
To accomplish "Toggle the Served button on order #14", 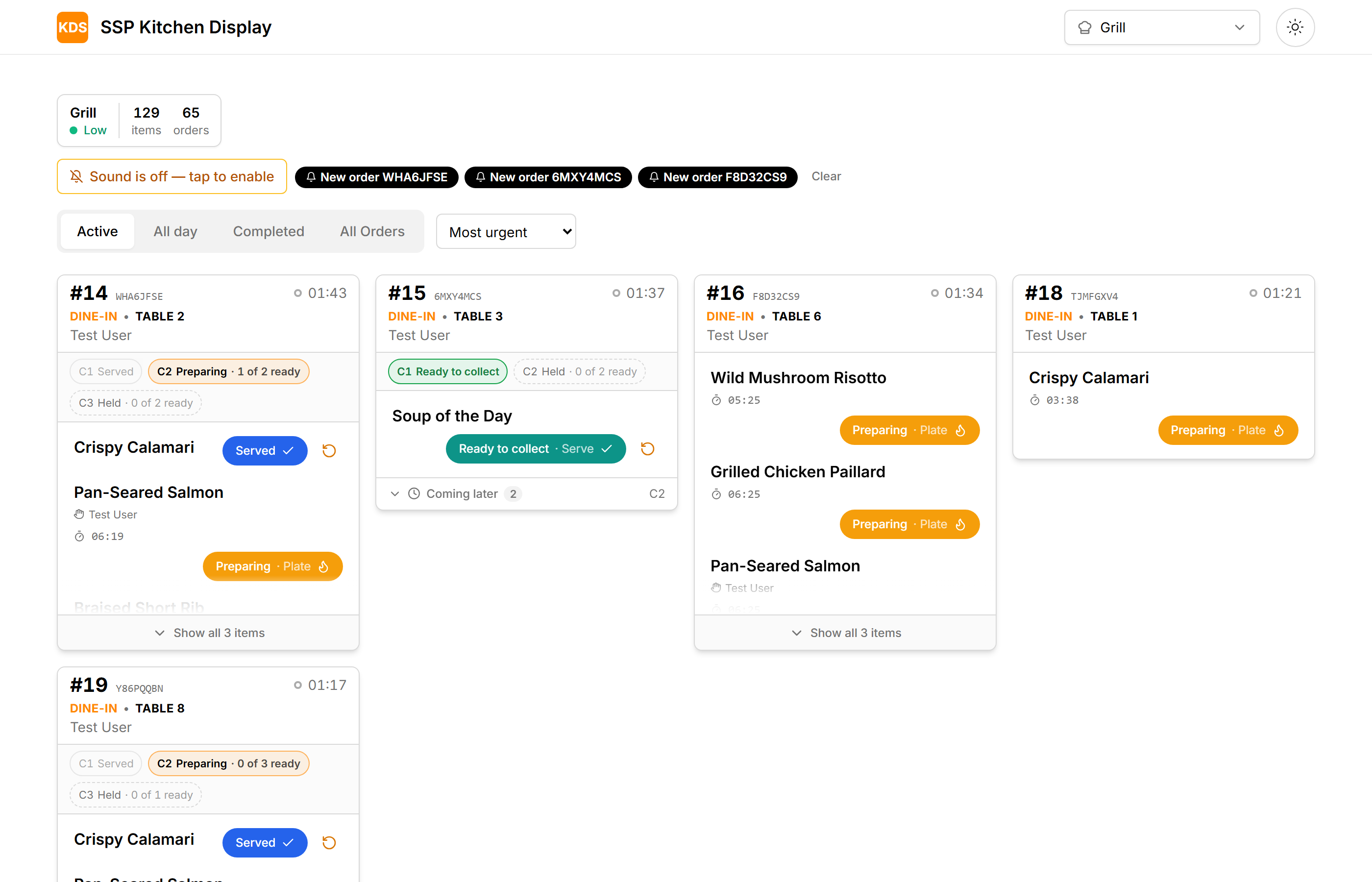I will (265, 451).
